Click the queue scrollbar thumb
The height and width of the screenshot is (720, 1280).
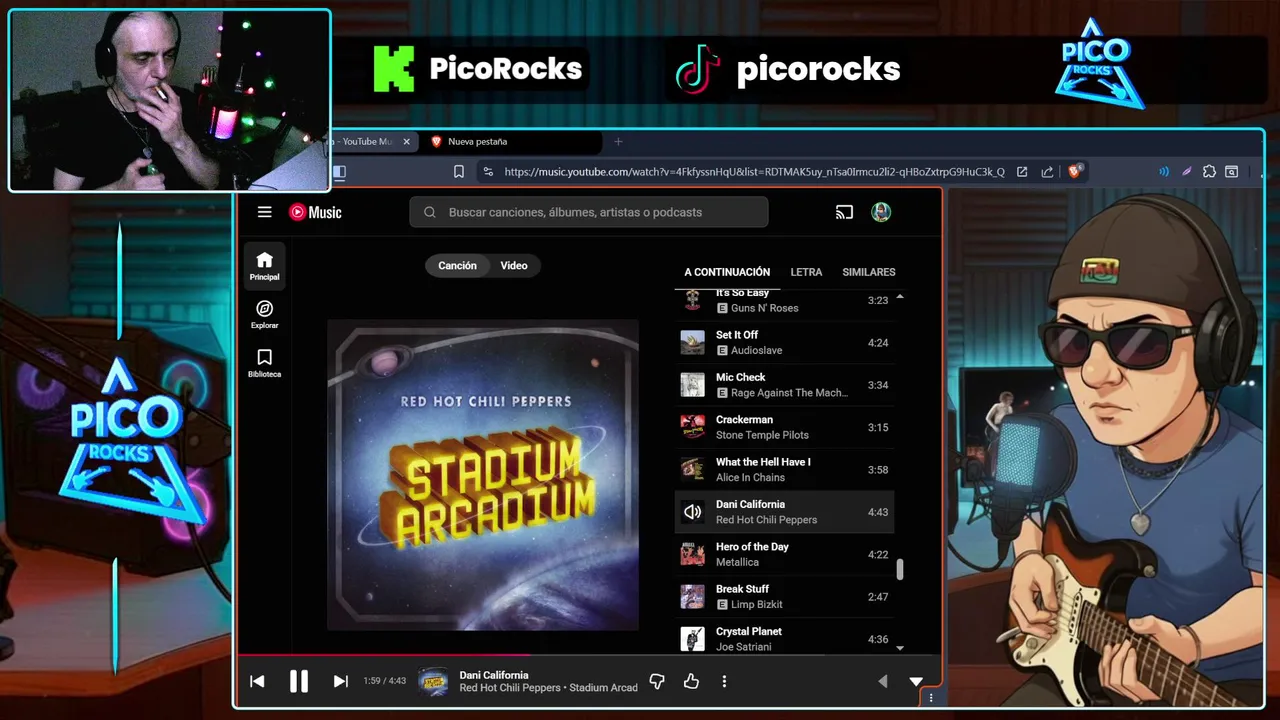click(899, 569)
